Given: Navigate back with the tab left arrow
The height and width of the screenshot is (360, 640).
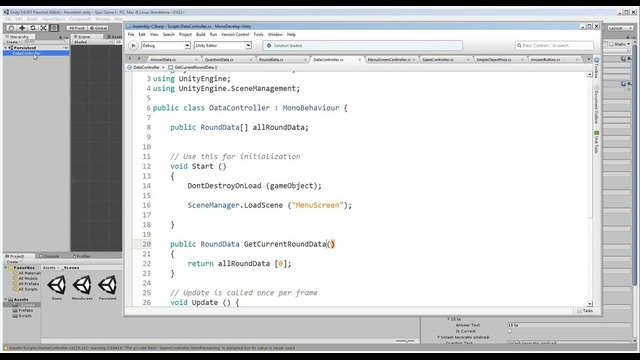Looking at the screenshot, I should pyautogui.click(x=130, y=59).
